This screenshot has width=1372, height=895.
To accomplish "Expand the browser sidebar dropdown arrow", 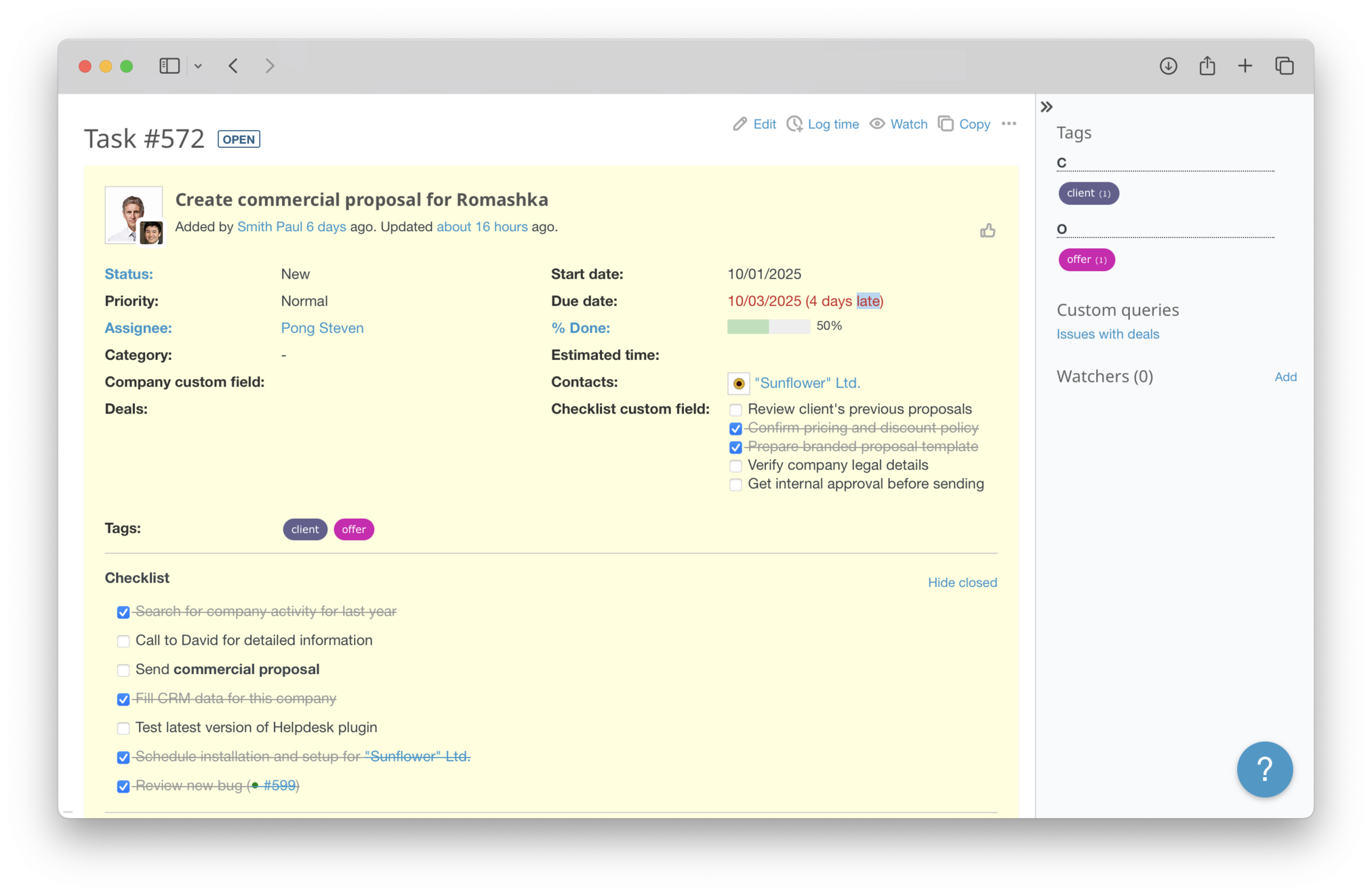I will (x=198, y=66).
